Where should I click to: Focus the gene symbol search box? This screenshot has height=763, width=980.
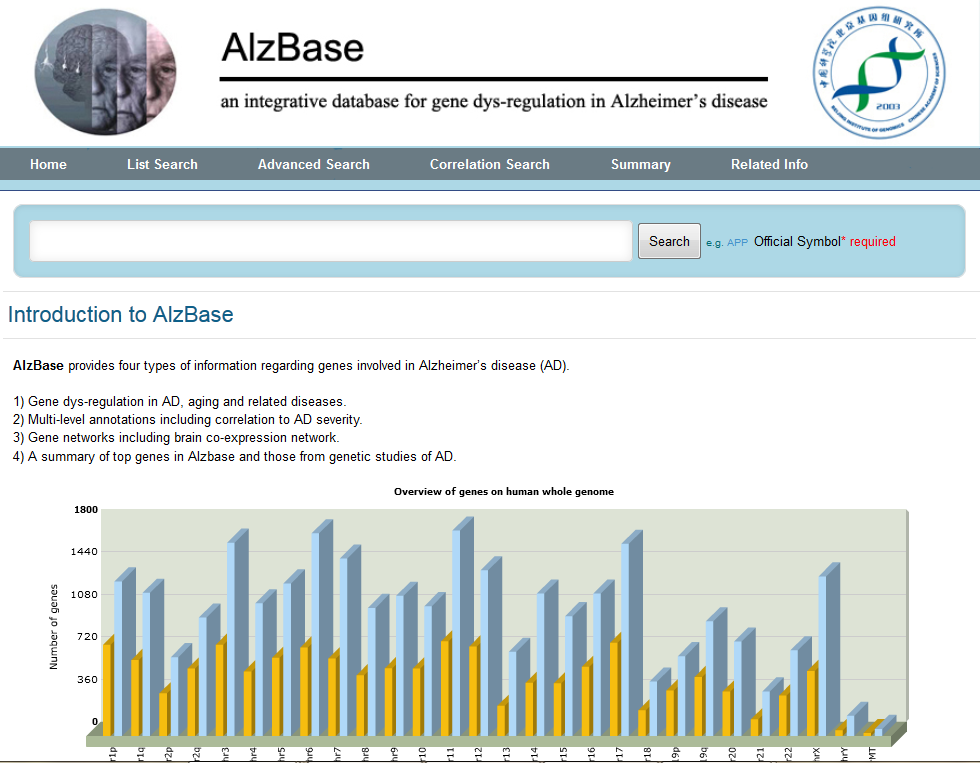click(x=331, y=241)
